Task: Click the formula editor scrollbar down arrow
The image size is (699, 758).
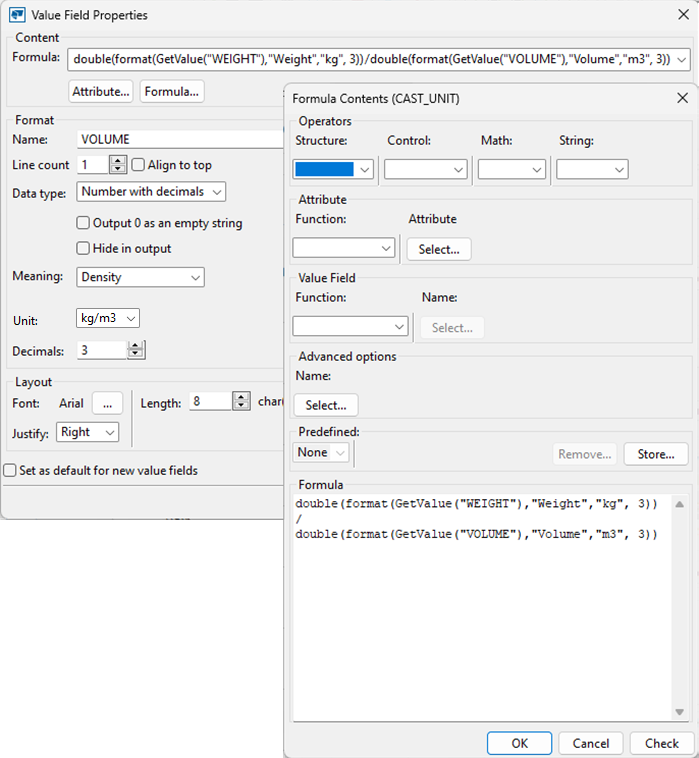Action: (680, 711)
